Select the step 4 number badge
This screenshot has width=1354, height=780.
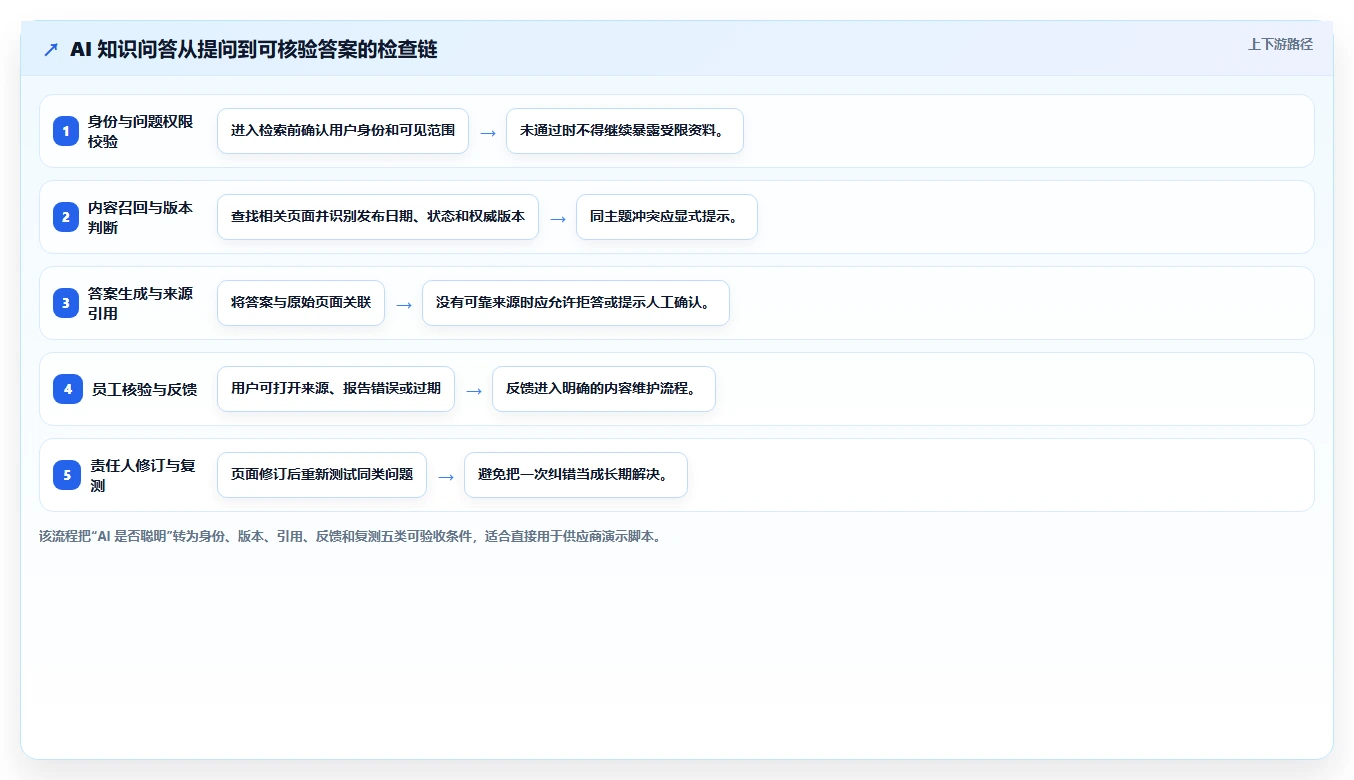[x=68, y=389]
